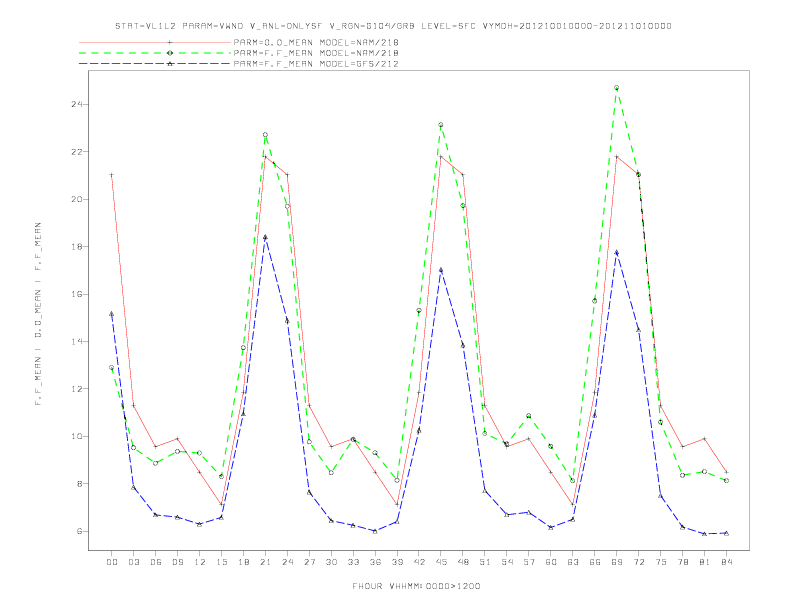Click y-axis tick value 14
Screen dimensions: 792x612
76,342
